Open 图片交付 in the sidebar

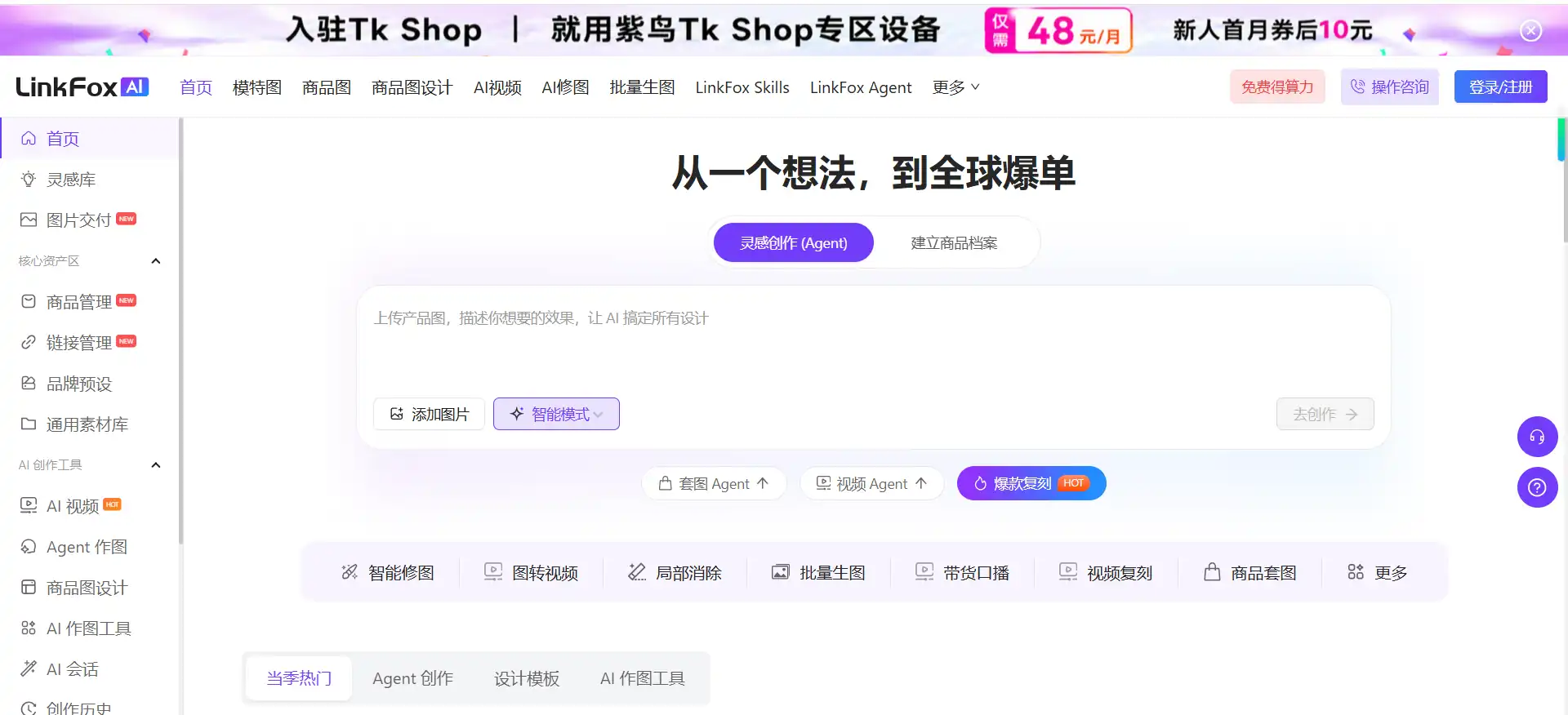(90, 220)
